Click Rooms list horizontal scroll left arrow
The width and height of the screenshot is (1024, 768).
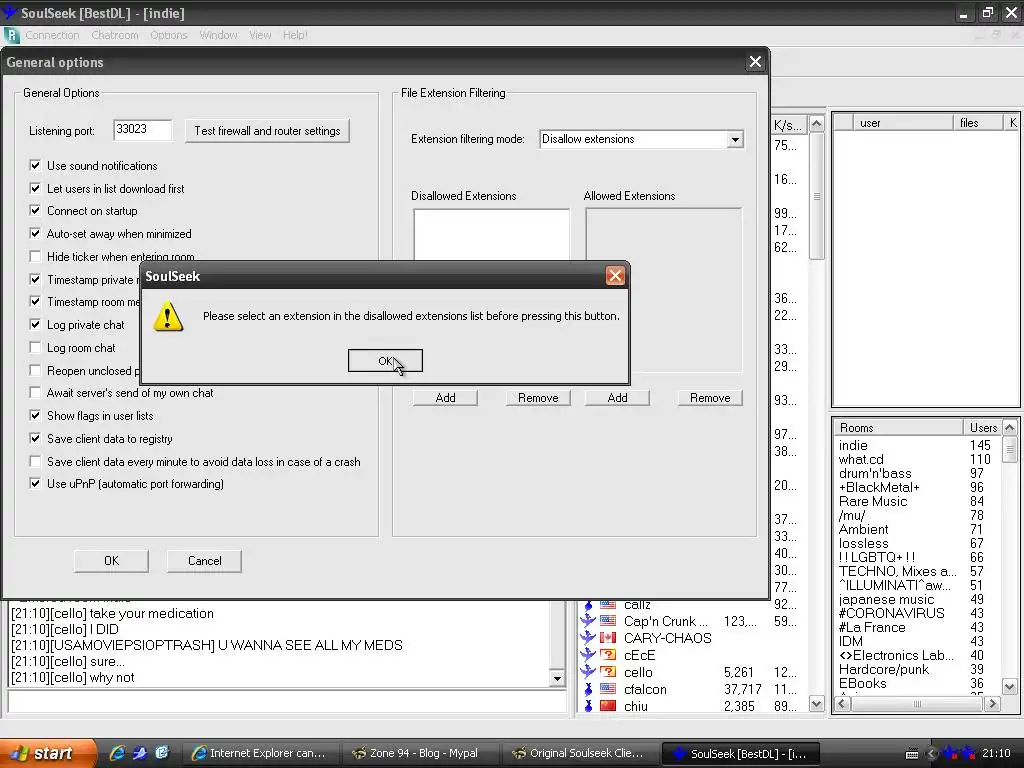tap(842, 703)
